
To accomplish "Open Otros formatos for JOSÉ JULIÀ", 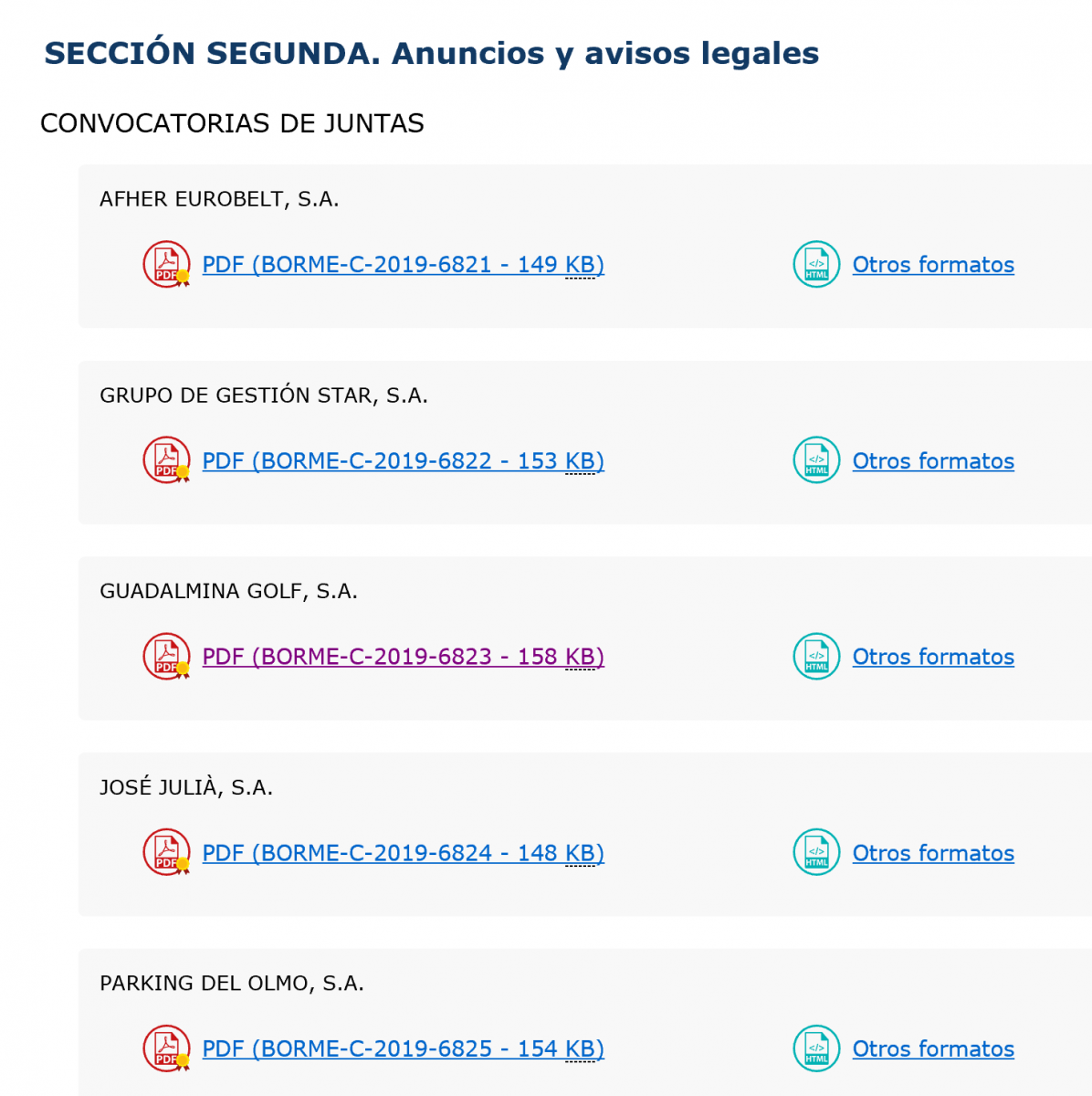I will 933,853.
